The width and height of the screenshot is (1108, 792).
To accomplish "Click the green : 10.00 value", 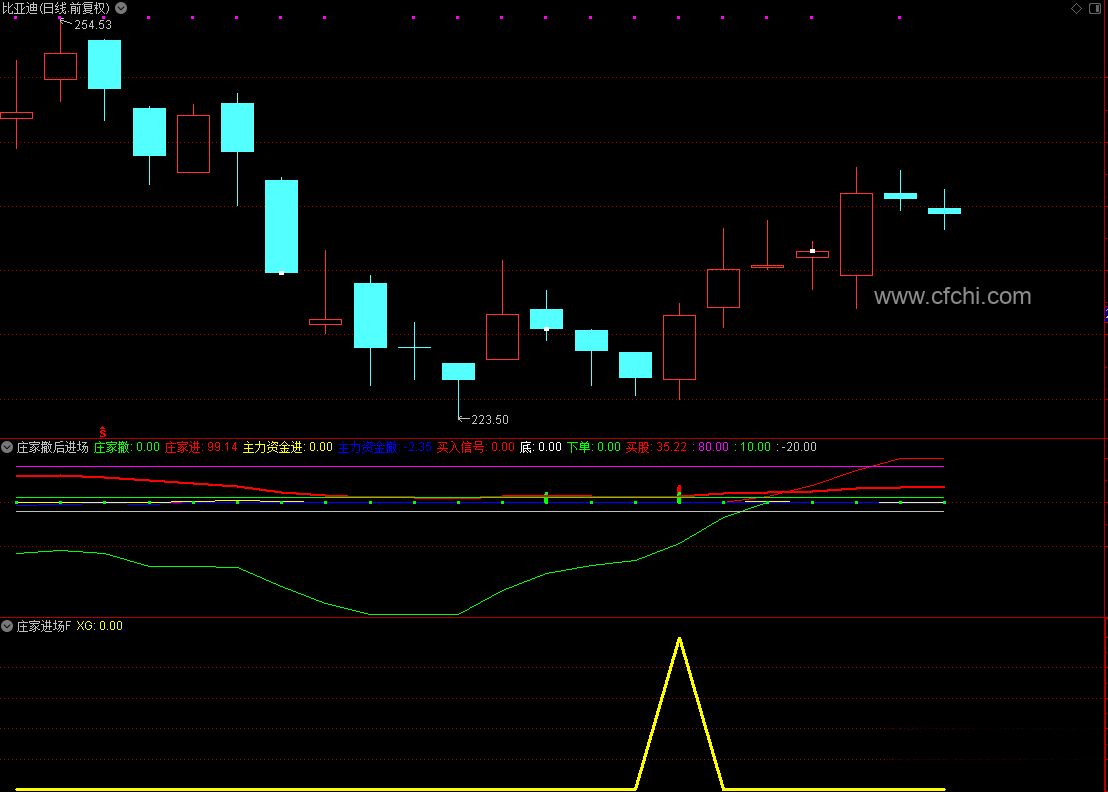I will point(753,447).
